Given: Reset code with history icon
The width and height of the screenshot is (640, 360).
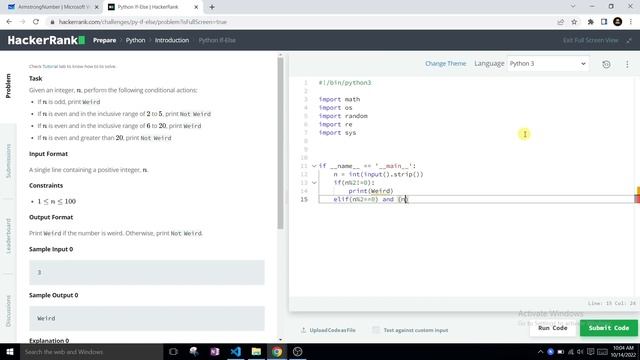Looking at the screenshot, I should (x=607, y=64).
